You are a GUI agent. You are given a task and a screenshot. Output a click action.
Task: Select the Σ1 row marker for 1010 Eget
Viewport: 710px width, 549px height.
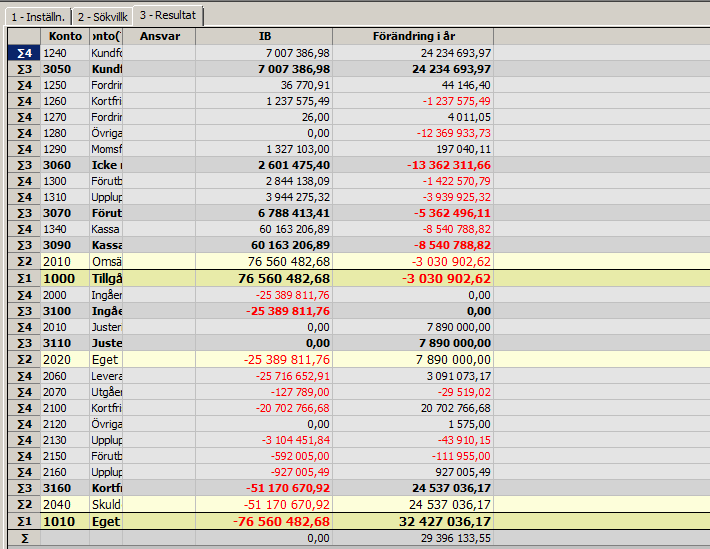point(24,521)
